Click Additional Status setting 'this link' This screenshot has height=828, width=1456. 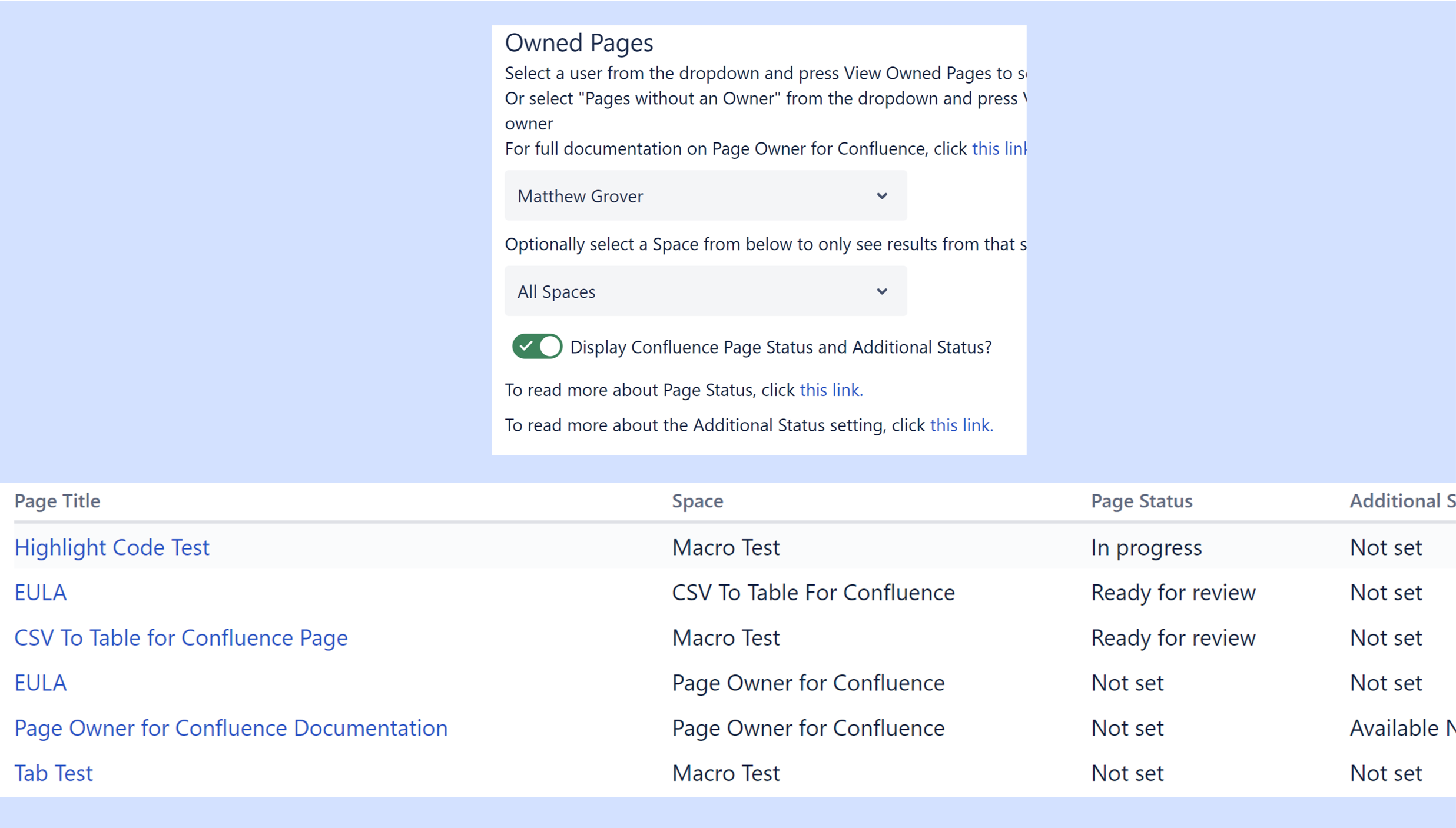point(961,425)
